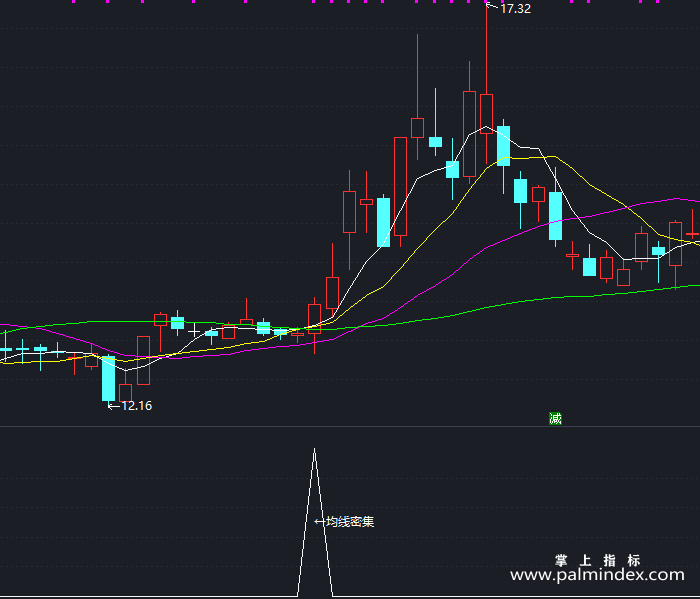The image size is (700, 599).
Task: Click the 掌上指标 logo text
Action: [598, 560]
